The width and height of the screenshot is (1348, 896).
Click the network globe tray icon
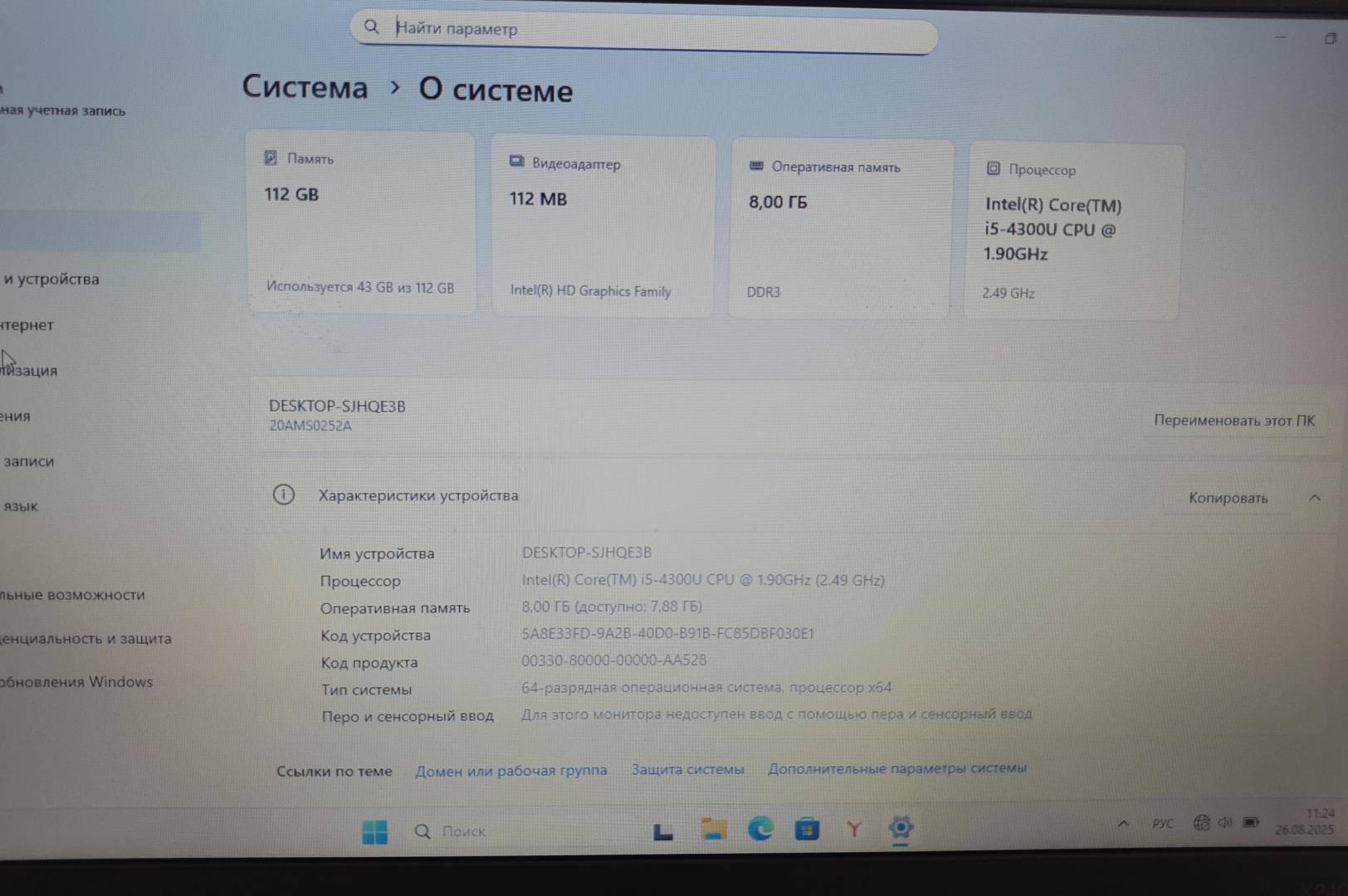coord(1201,823)
